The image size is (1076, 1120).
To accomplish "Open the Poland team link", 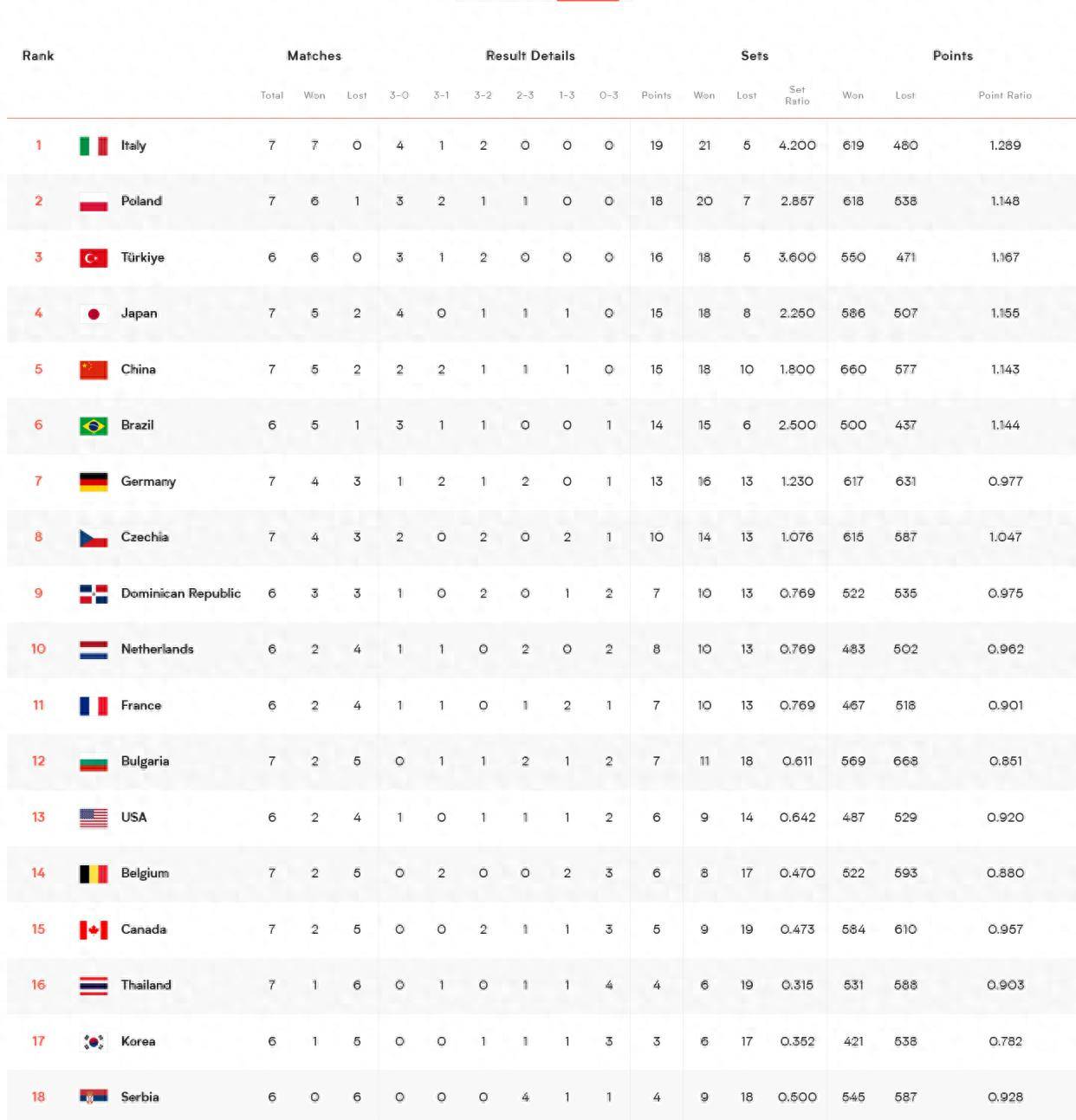I will pos(141,201).
